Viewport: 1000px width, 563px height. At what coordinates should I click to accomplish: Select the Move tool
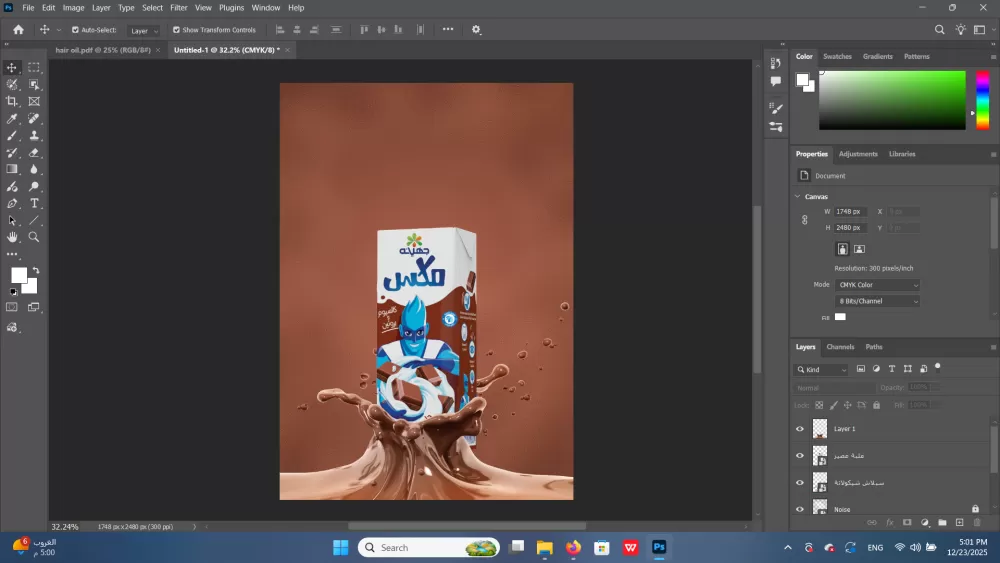point(11,68)
